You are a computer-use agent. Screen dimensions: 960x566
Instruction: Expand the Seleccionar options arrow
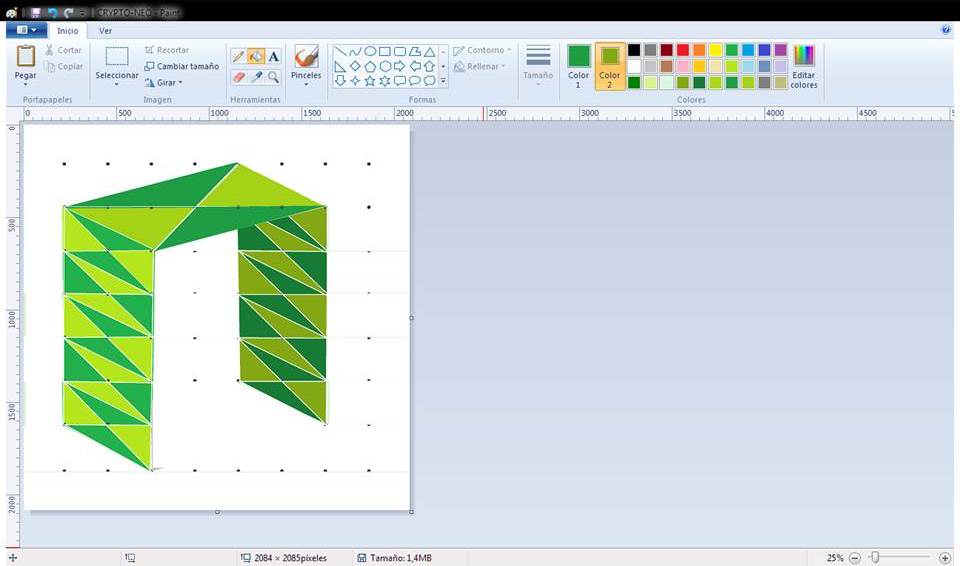tap(116, 85)
